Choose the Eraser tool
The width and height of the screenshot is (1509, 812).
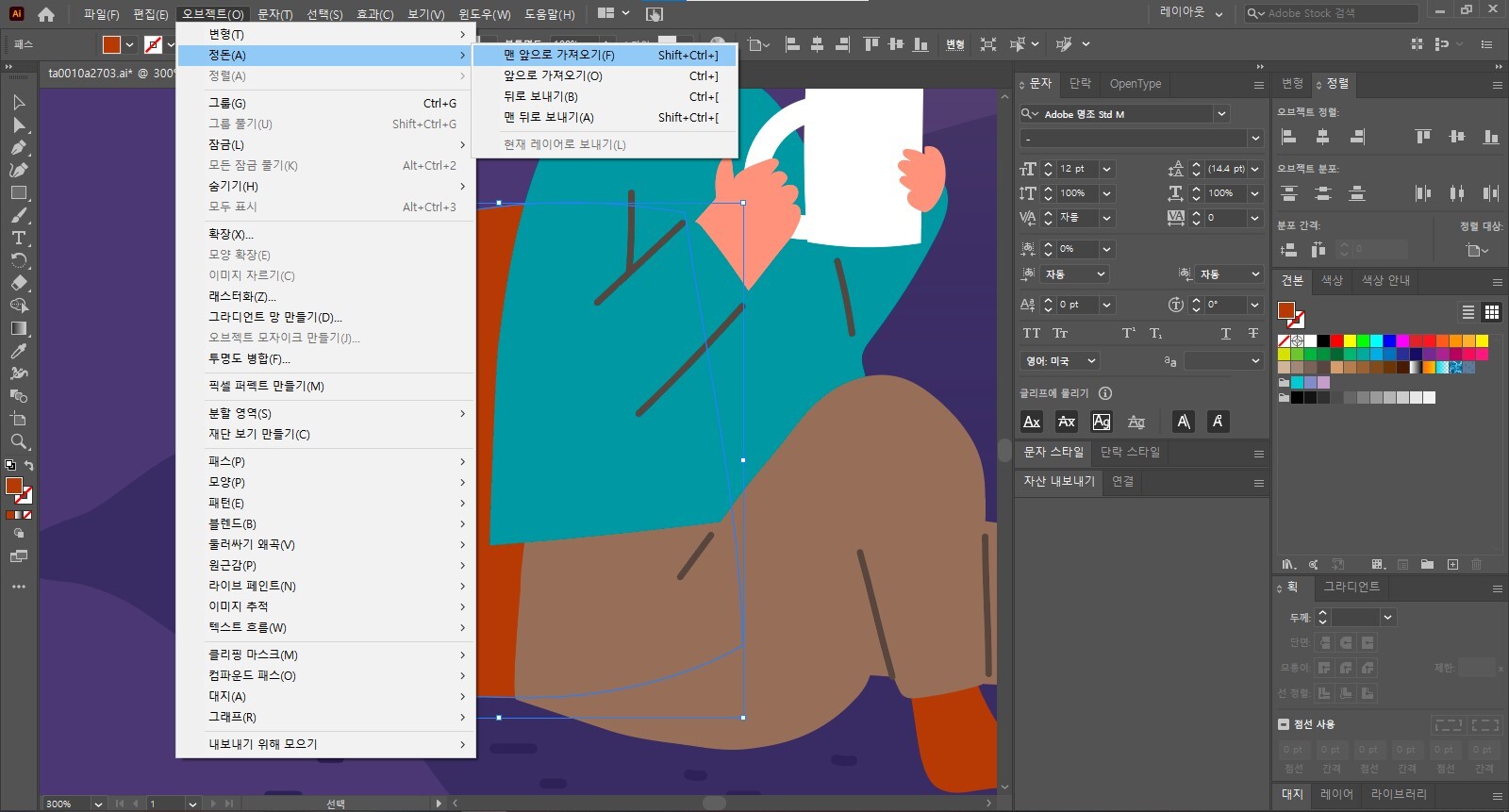(19, 284)
